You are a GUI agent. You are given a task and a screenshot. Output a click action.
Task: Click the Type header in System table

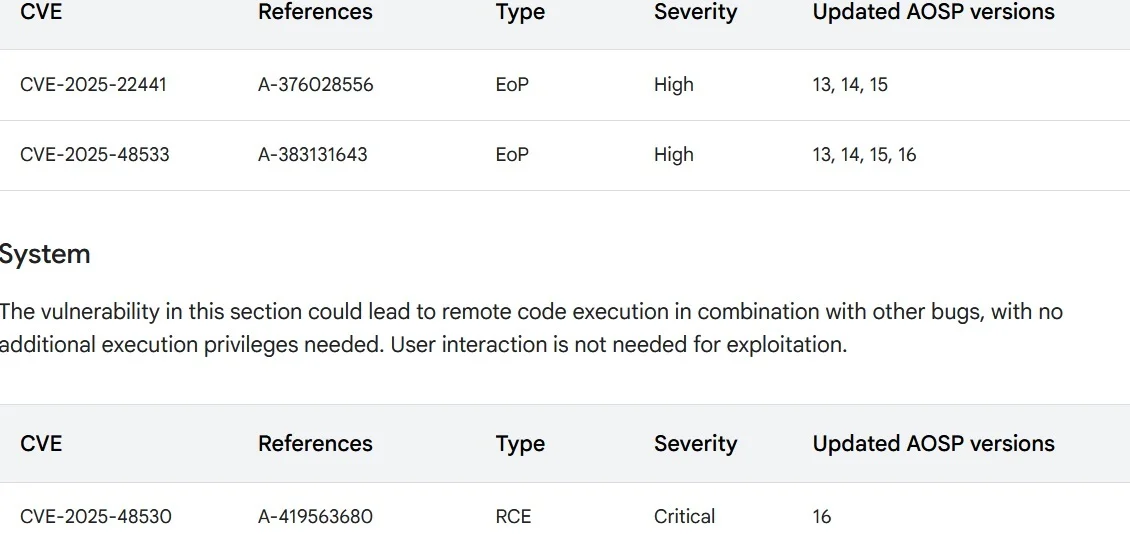(520, 444)
